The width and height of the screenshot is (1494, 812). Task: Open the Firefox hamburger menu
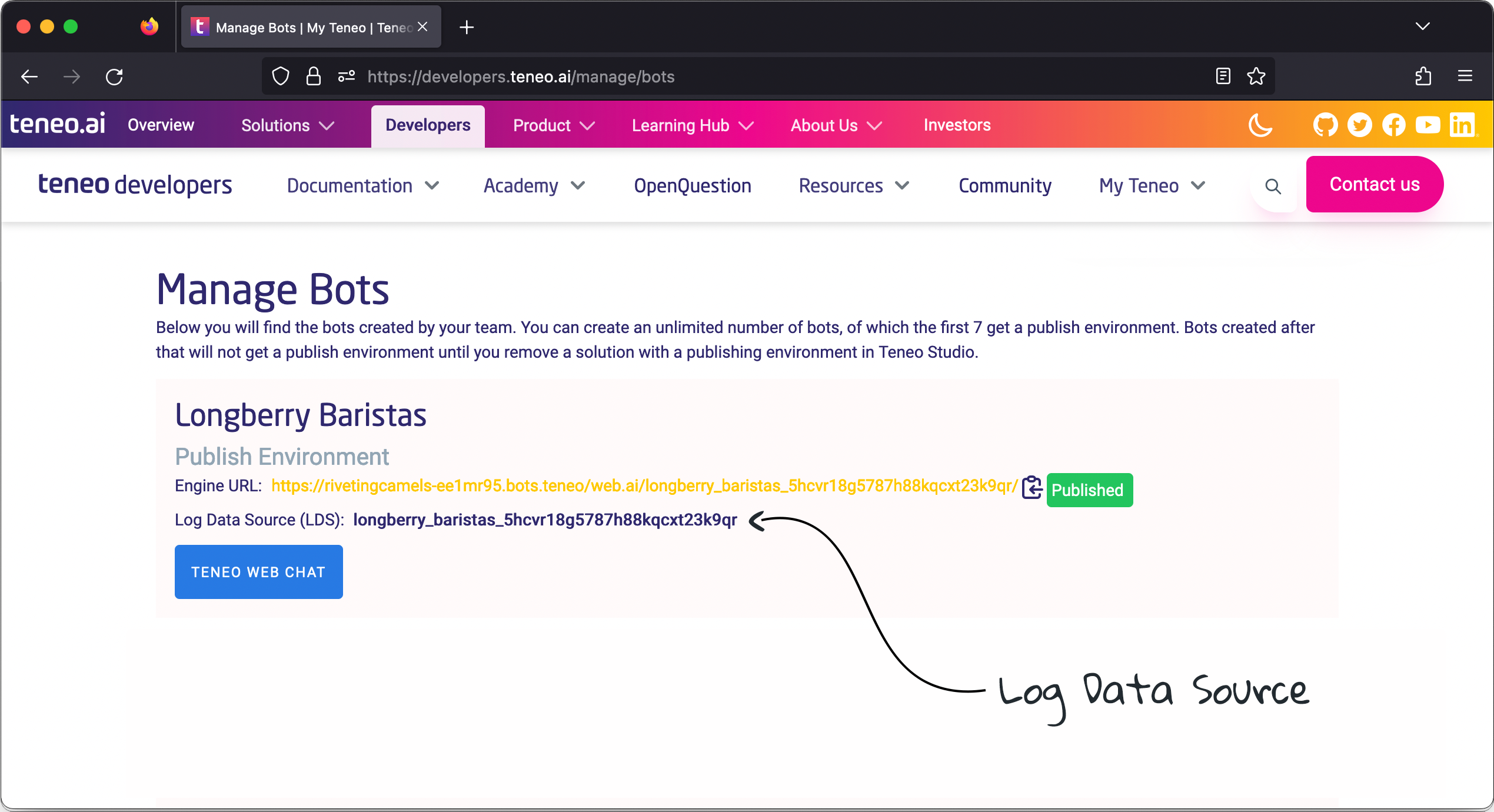pos(1465,76)
